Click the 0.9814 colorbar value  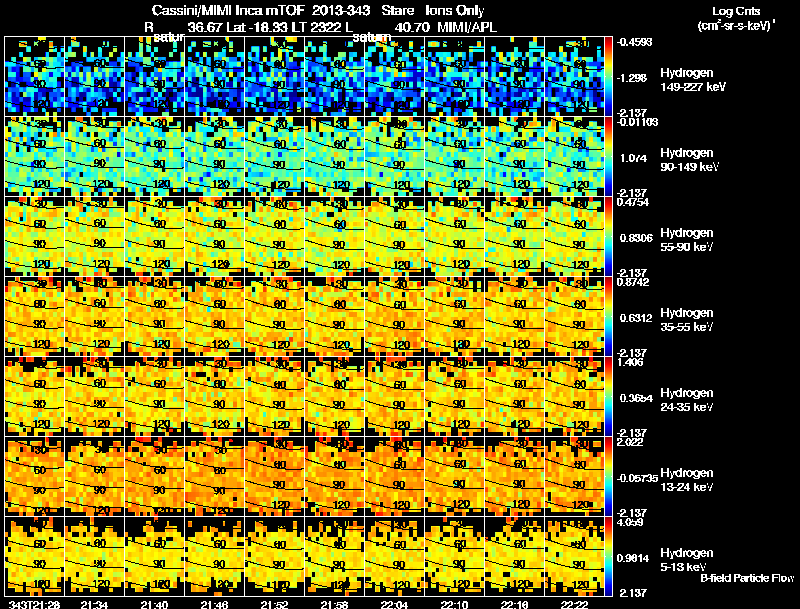point(633,558)
